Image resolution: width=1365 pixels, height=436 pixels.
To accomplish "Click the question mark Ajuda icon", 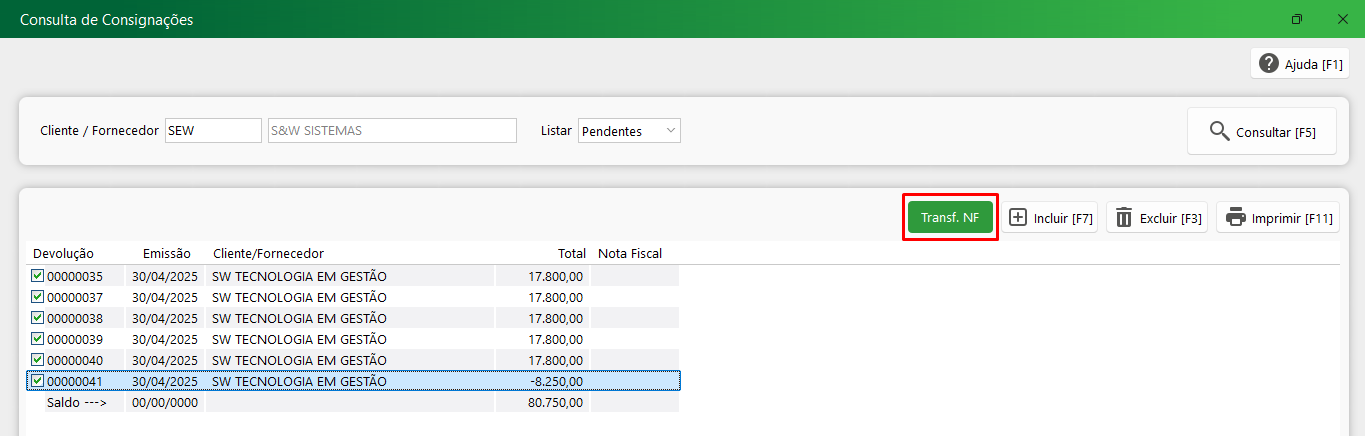I will (x=1269, y=64).
